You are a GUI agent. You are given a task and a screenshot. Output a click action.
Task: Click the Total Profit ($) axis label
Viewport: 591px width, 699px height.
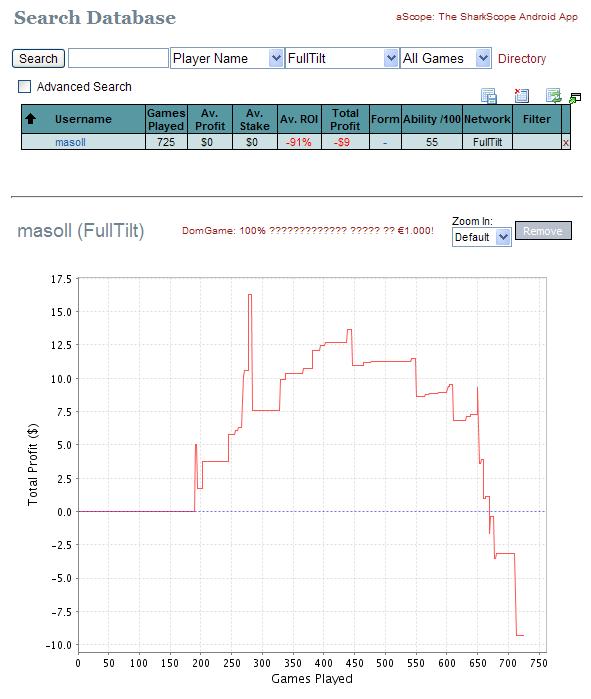(x=33, y=464)
